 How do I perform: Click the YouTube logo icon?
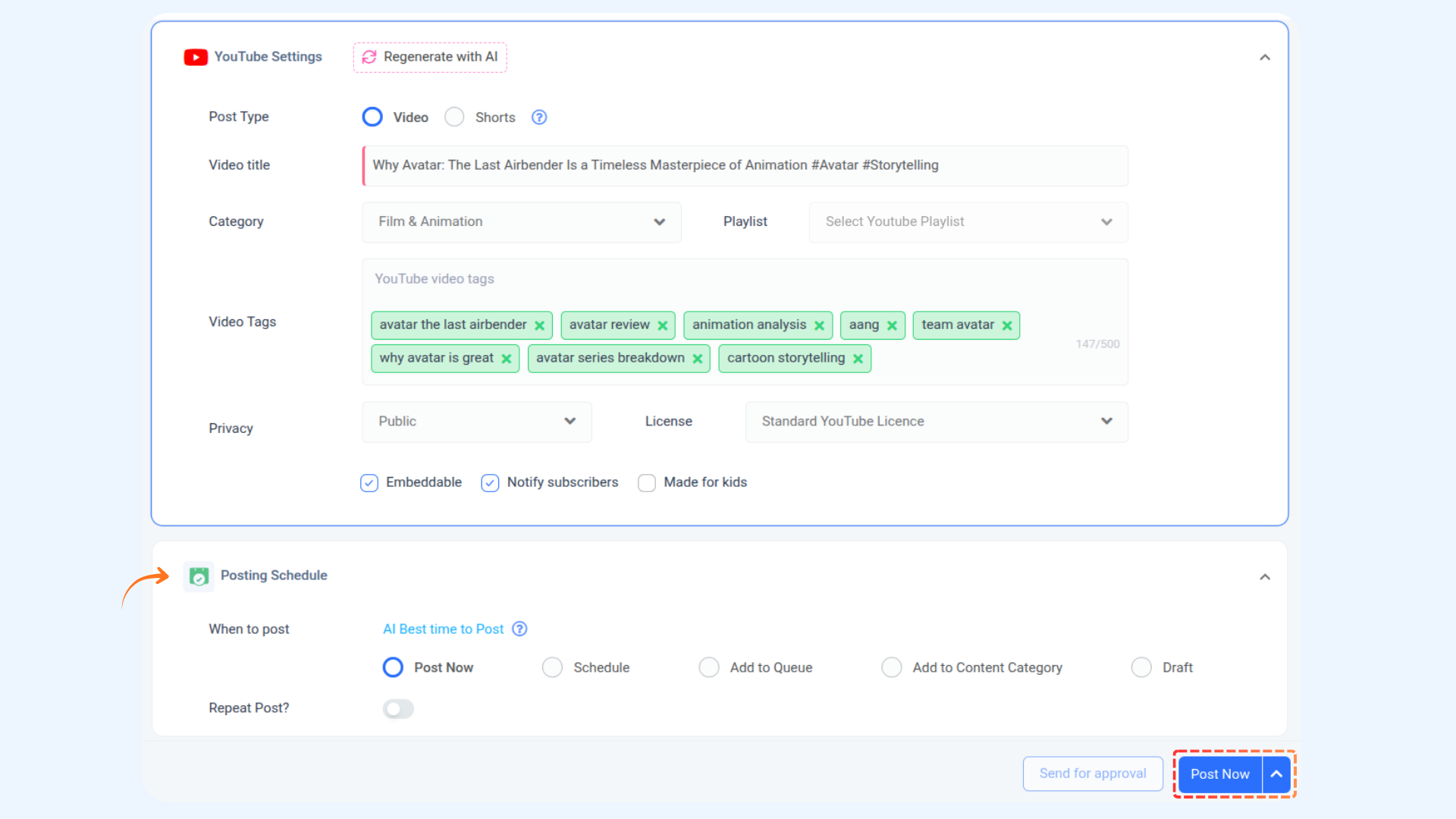tap(196, 57)
